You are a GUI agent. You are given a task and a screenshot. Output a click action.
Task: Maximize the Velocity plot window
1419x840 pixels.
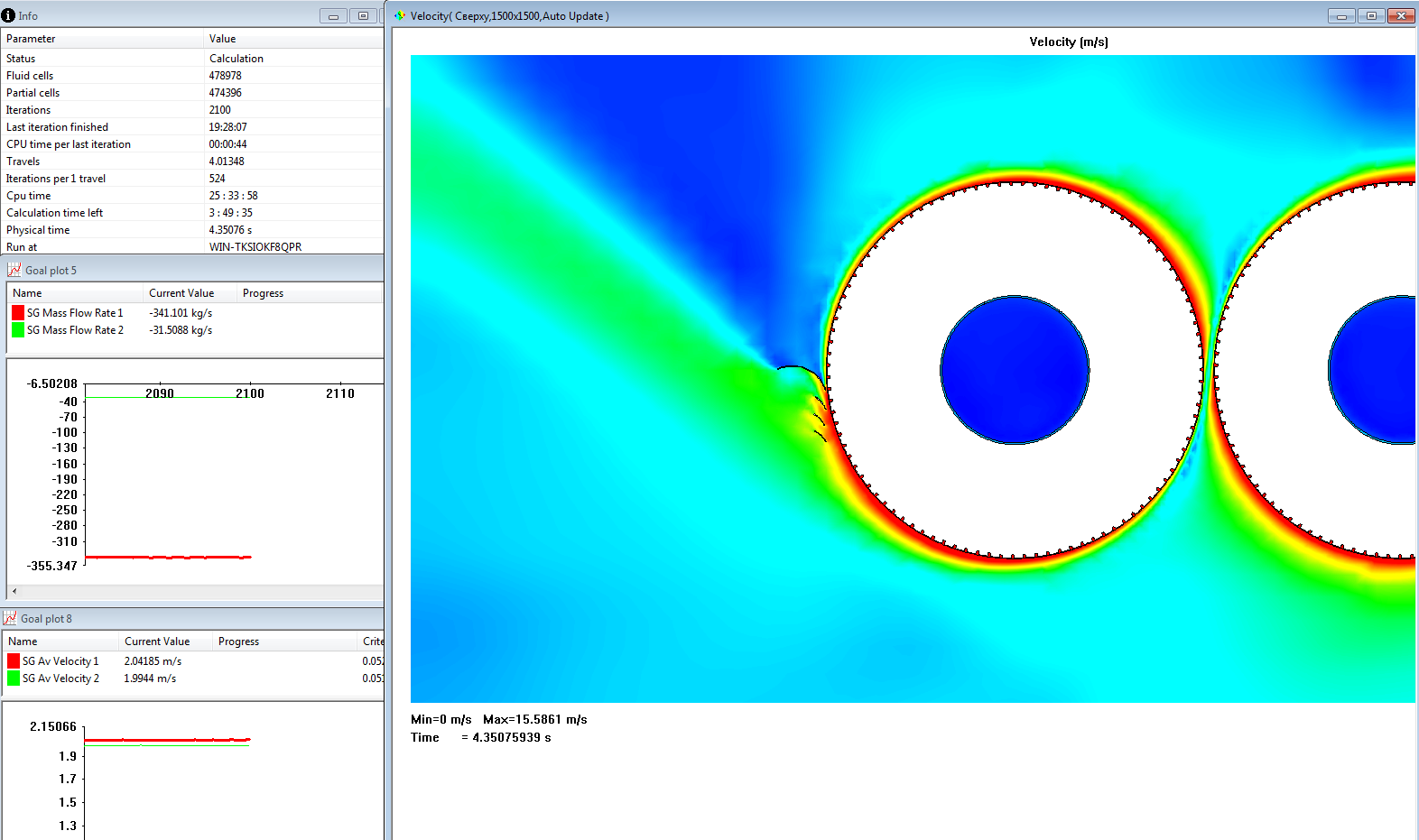coord(1371,16)
